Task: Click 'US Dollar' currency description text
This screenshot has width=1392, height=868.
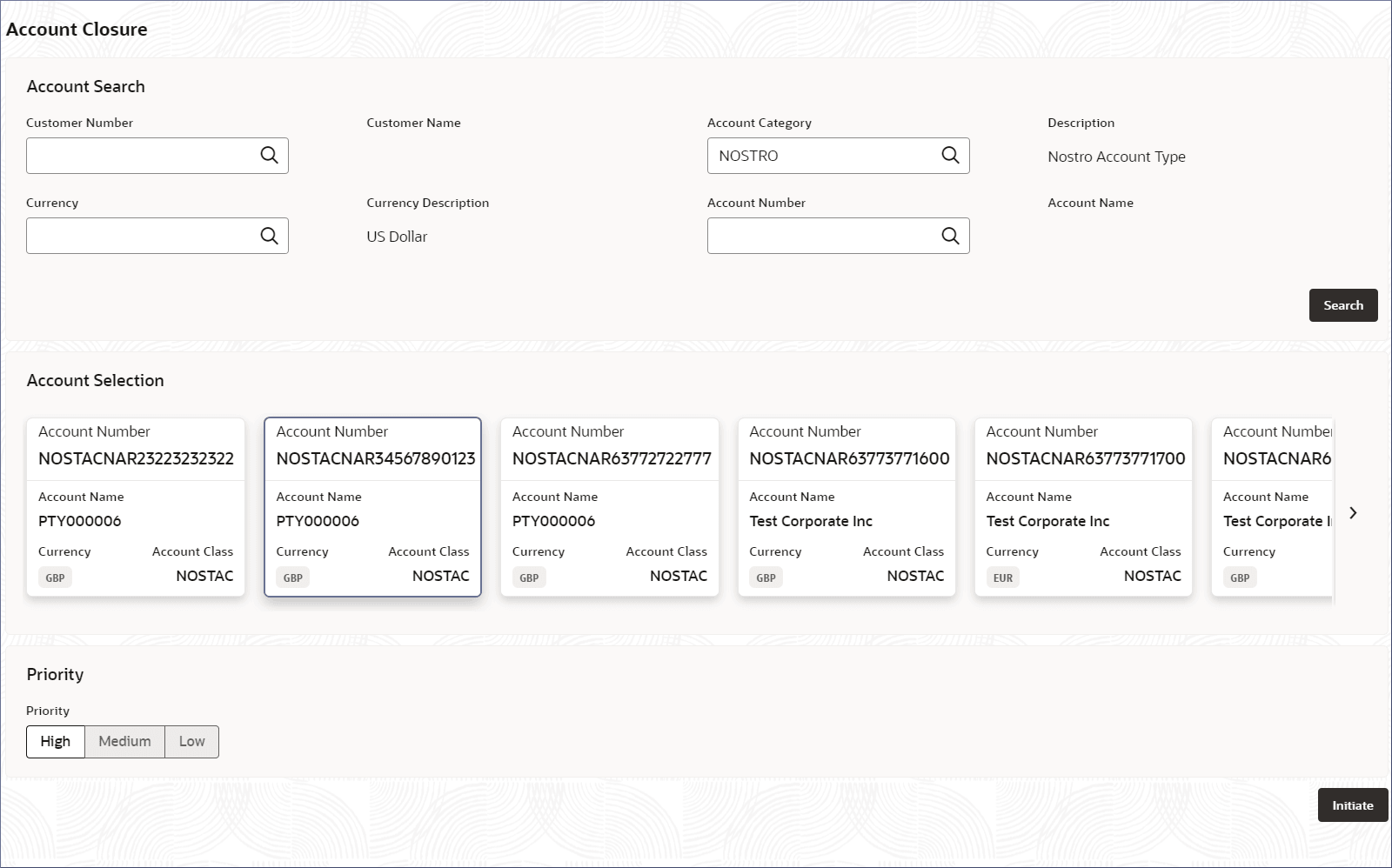Action: click(397, 237)
